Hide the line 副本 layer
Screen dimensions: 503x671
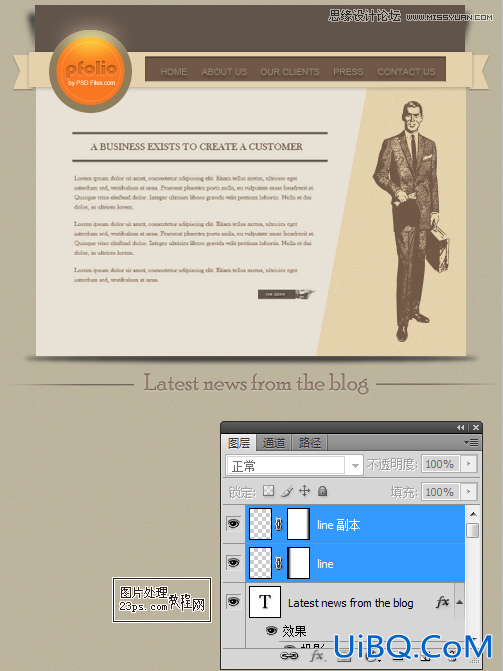click(x=233, y=523)
